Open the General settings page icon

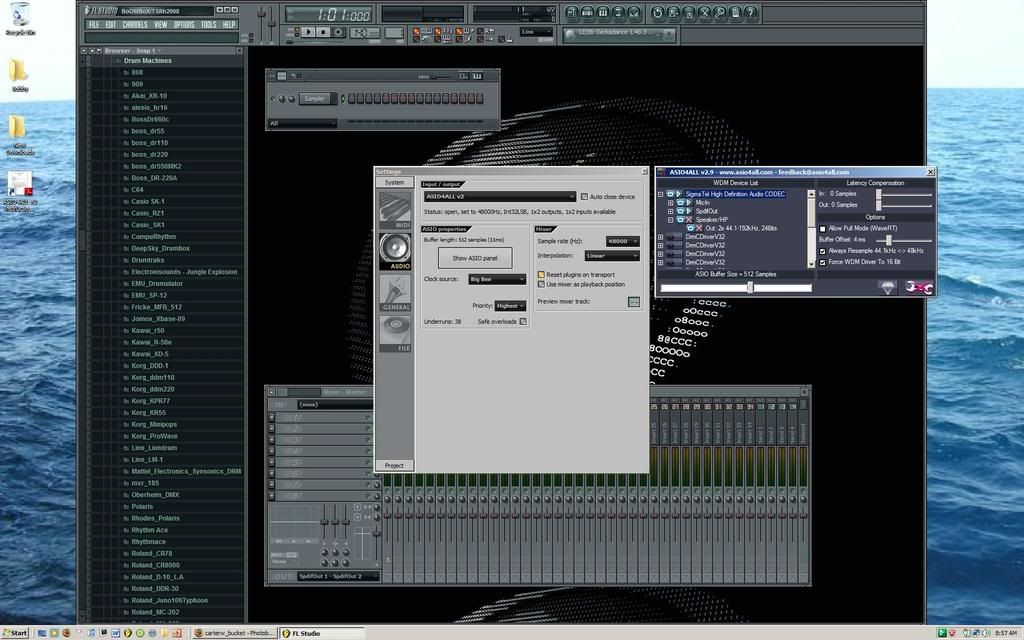click(395, 292)
